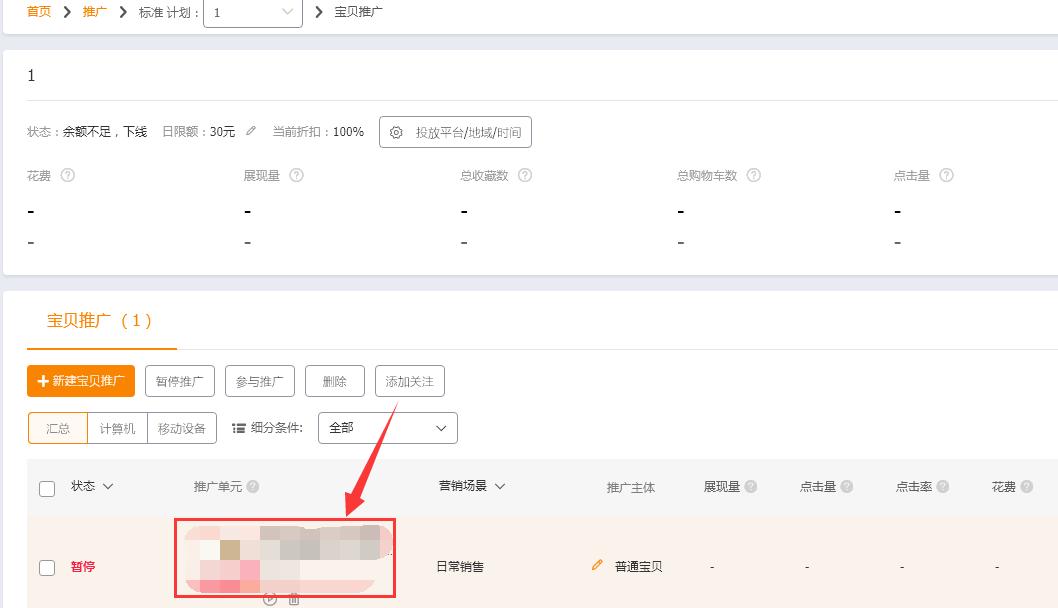Image resolution: width=1058 pixels, height=608 pixels.
Task: Click the help icon next to 点击率
Action: (x=941, y=487)
